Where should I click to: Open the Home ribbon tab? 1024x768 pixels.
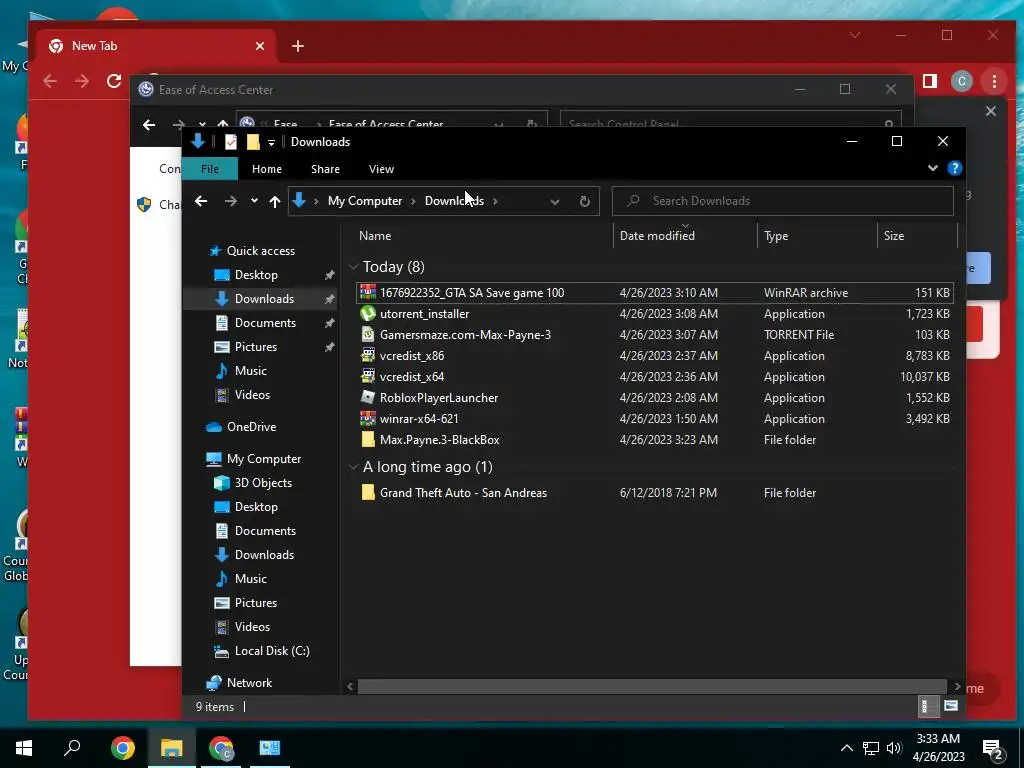tap(266, 169)
